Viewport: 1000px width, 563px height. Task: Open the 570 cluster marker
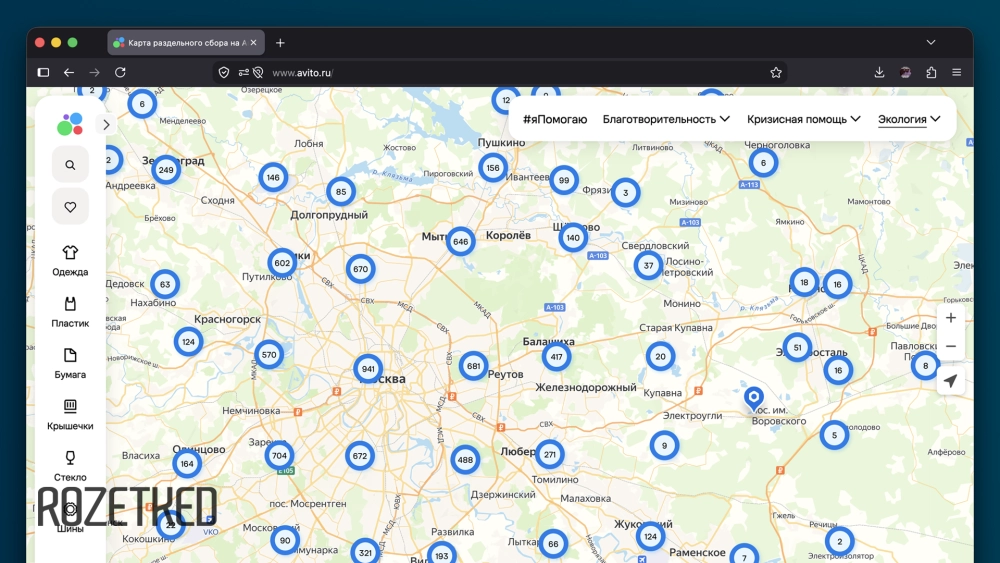[269, 355]
